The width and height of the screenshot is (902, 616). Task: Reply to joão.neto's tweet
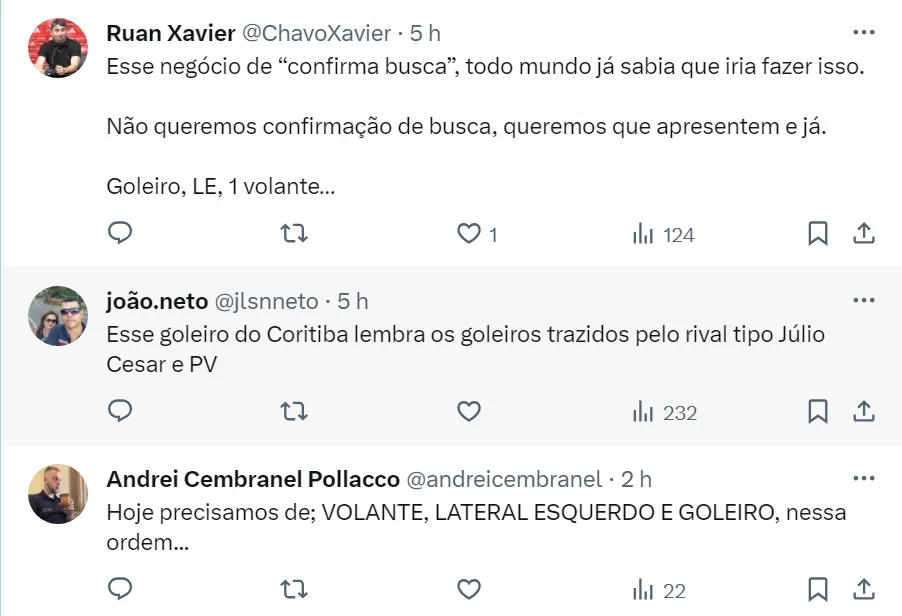(120, 412)
